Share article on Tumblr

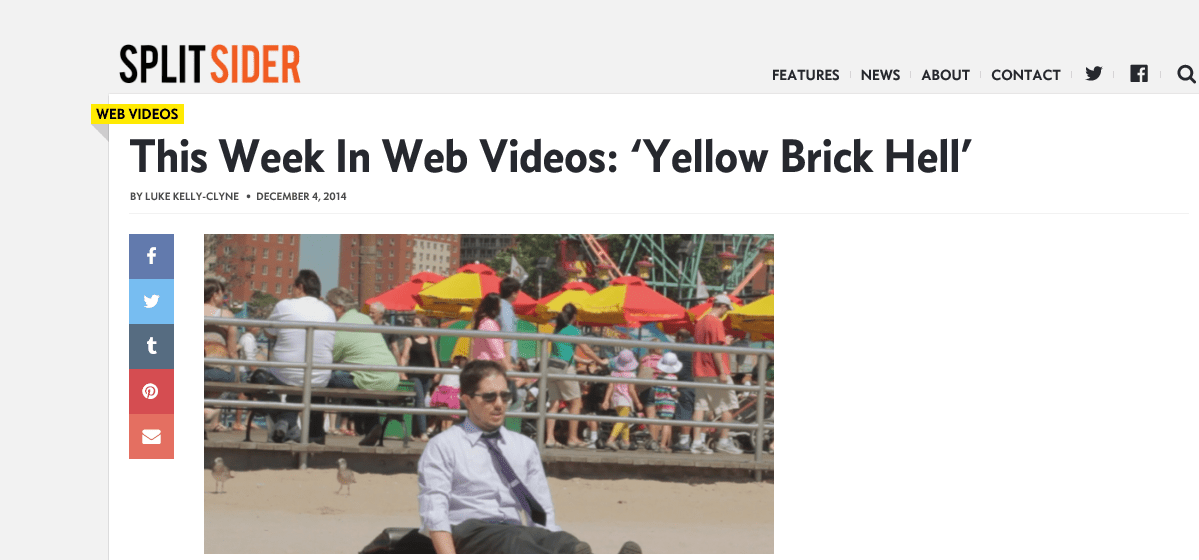tap(151, 347)
